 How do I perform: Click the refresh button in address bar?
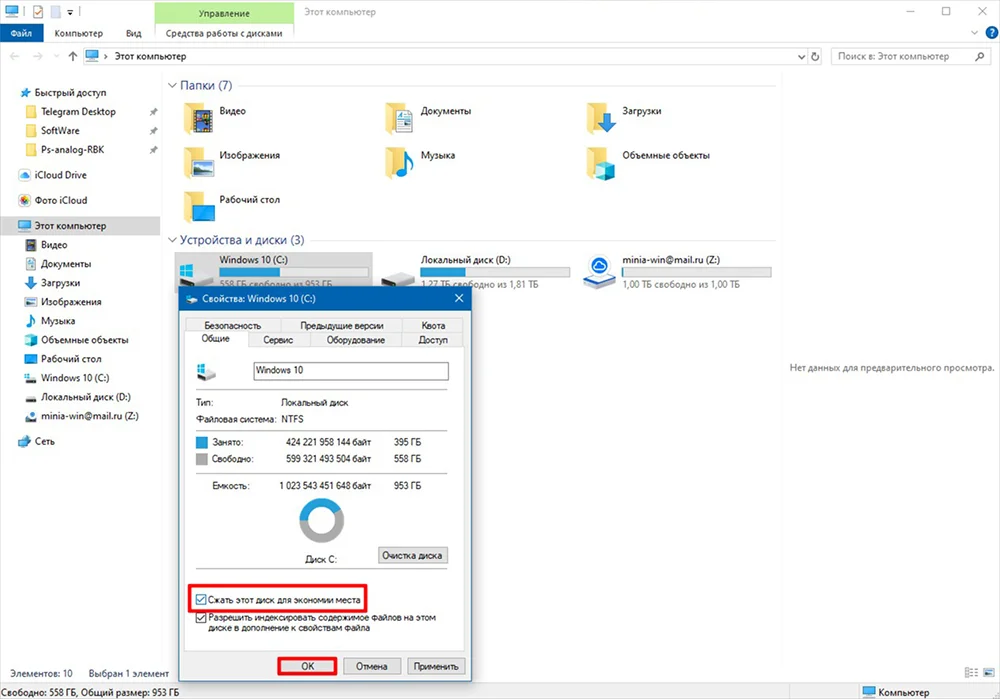pos(815,57)
